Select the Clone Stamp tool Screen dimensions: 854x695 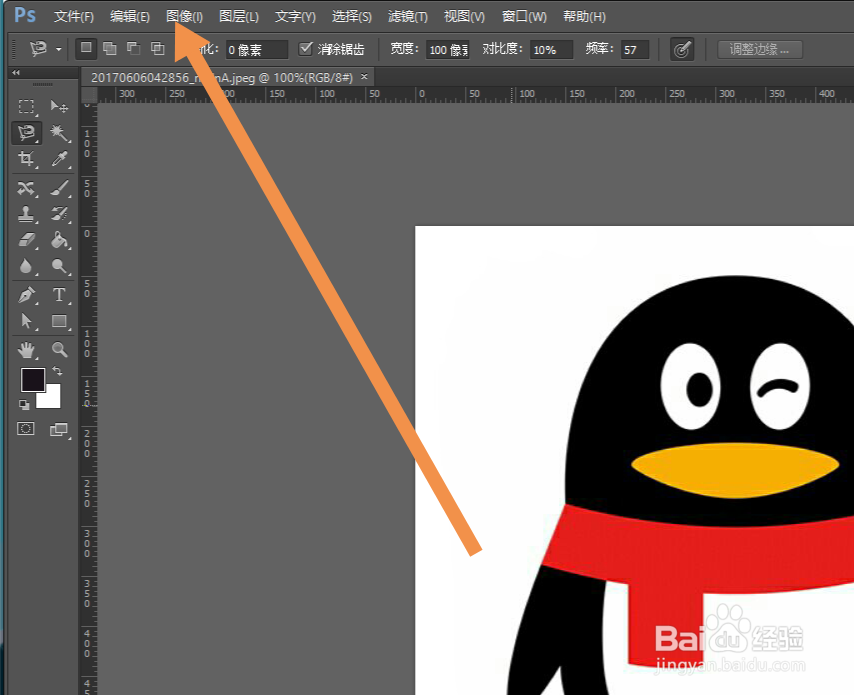point(26,214)
